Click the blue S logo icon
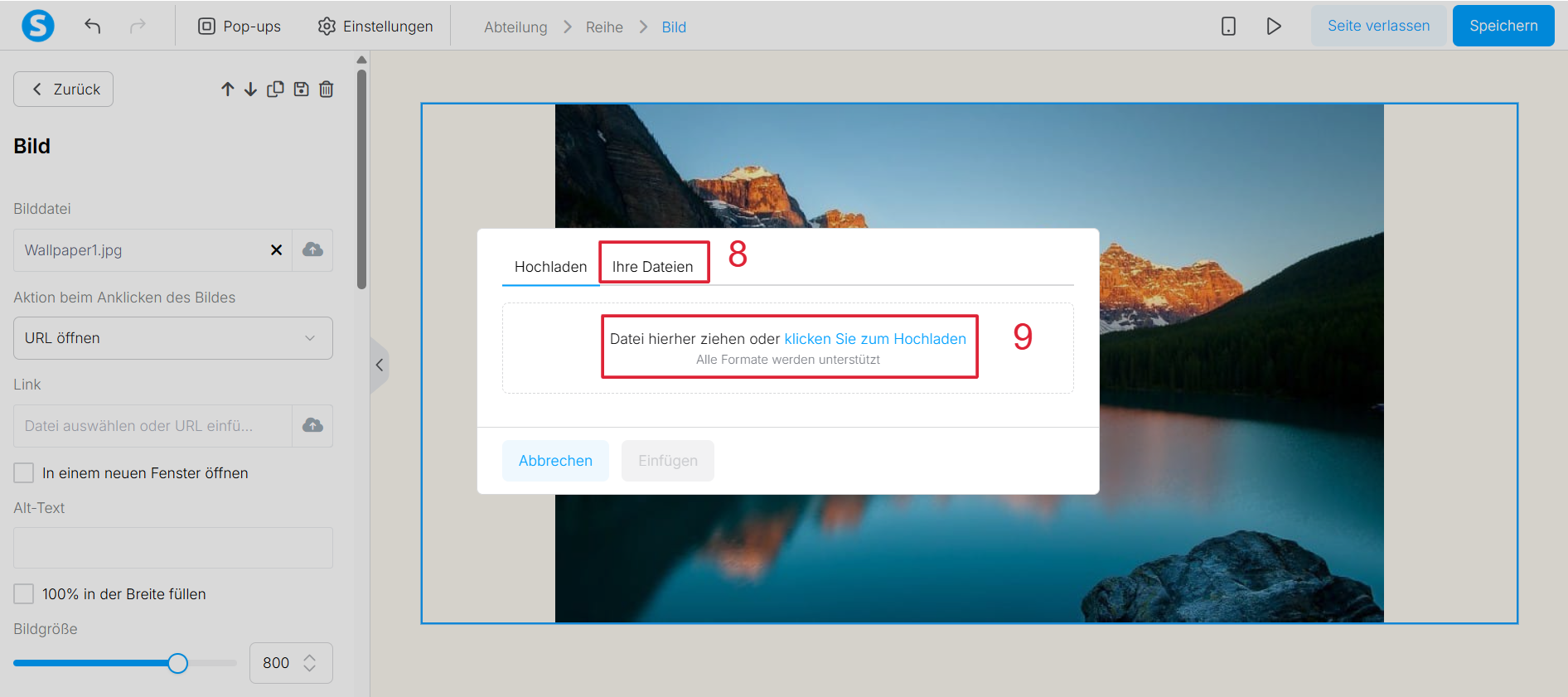This screenshot has width=1568, height=697. (x=38, y=26)
